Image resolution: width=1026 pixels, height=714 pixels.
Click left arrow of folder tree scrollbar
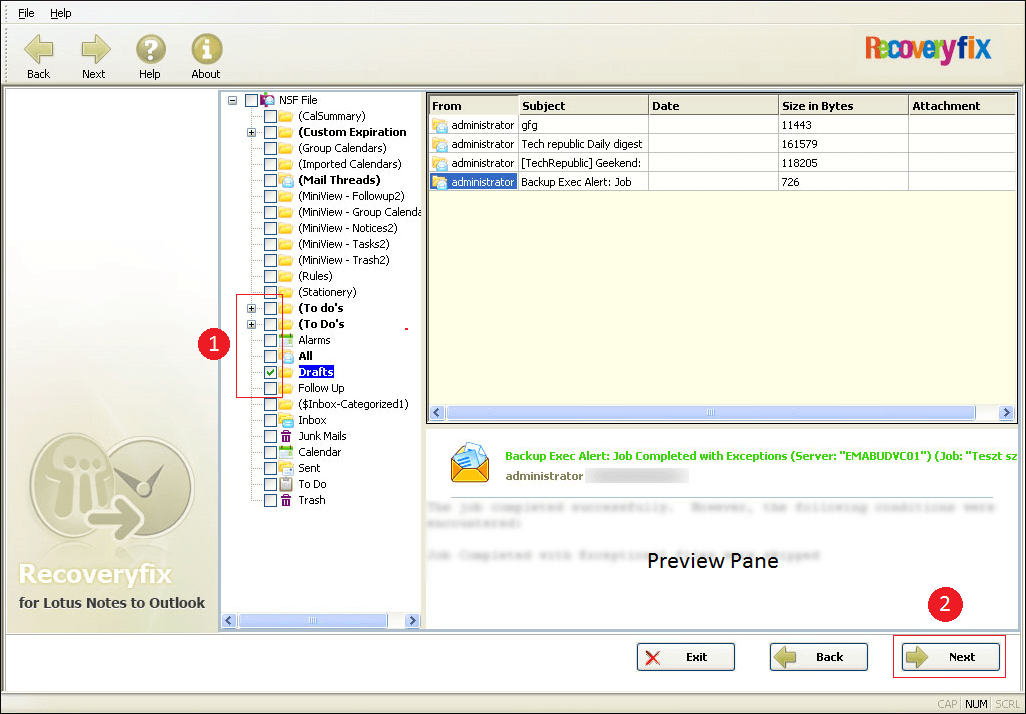pyautogui.click(x=228, y=620)
